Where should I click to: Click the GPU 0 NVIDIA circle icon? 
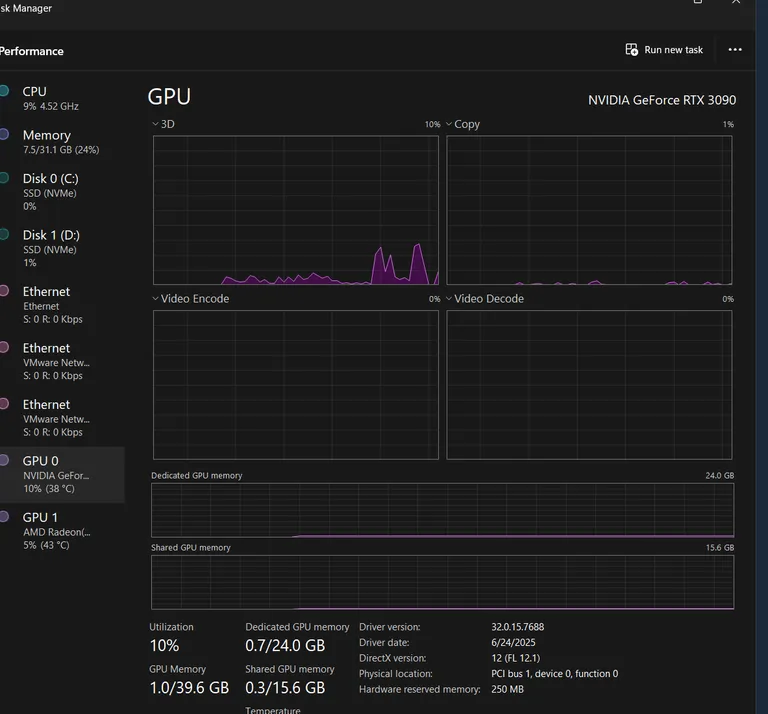4,461
